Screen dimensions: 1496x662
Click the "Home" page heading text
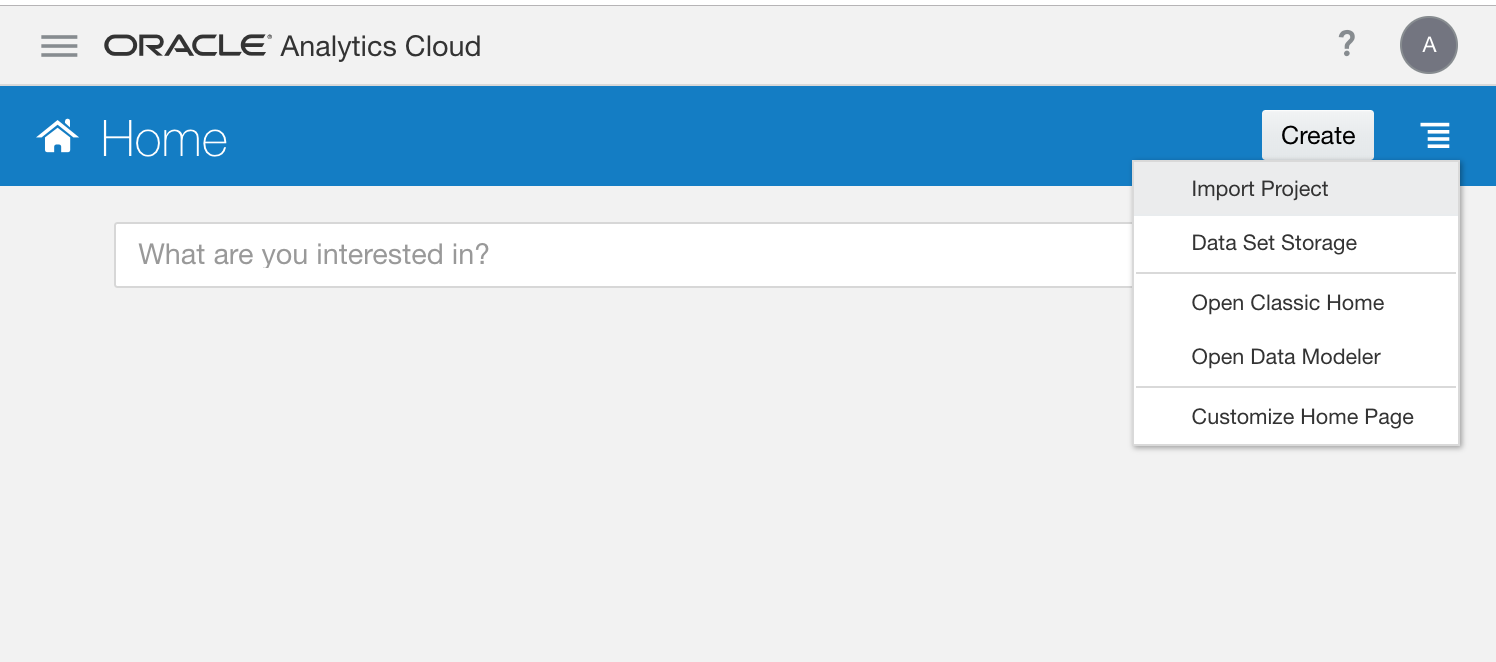pyautogui.click(x=165, y=138)
